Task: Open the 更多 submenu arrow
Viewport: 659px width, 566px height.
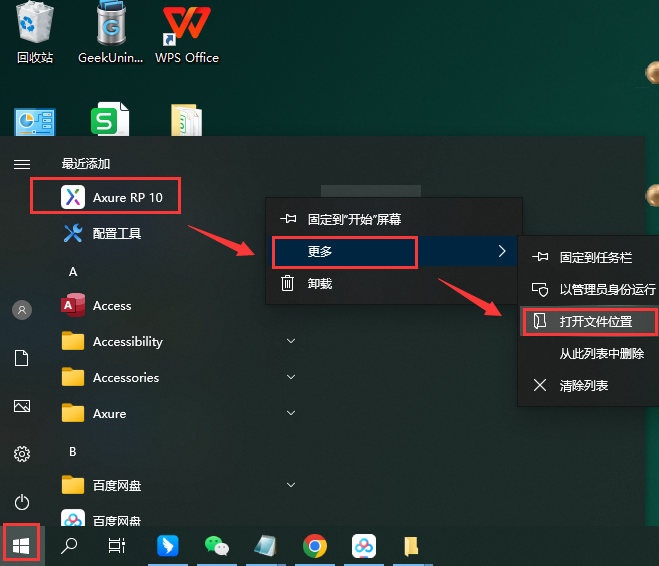Action: [502, 251]
